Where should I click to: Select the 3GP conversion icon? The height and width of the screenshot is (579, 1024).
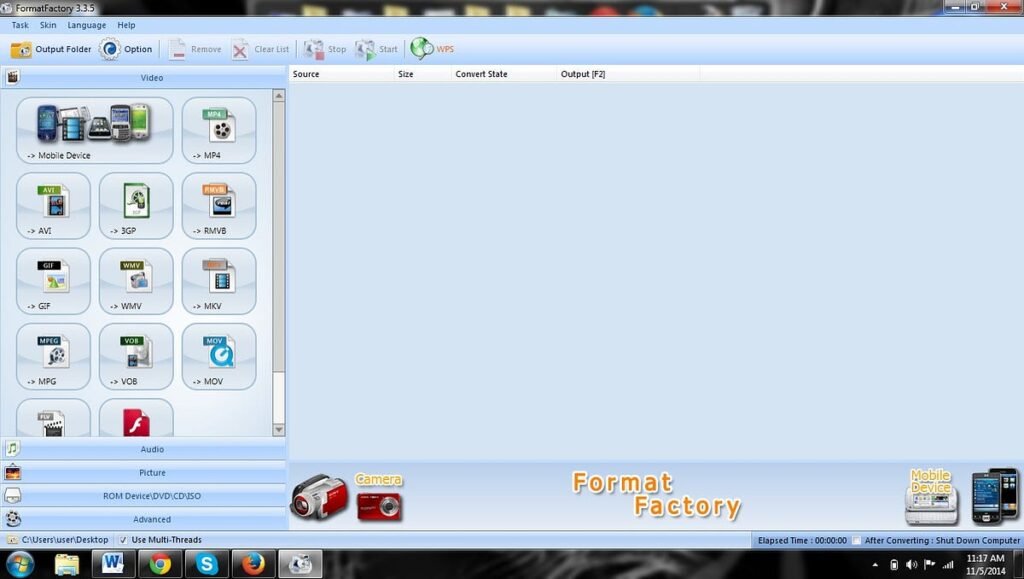point(136,206)
